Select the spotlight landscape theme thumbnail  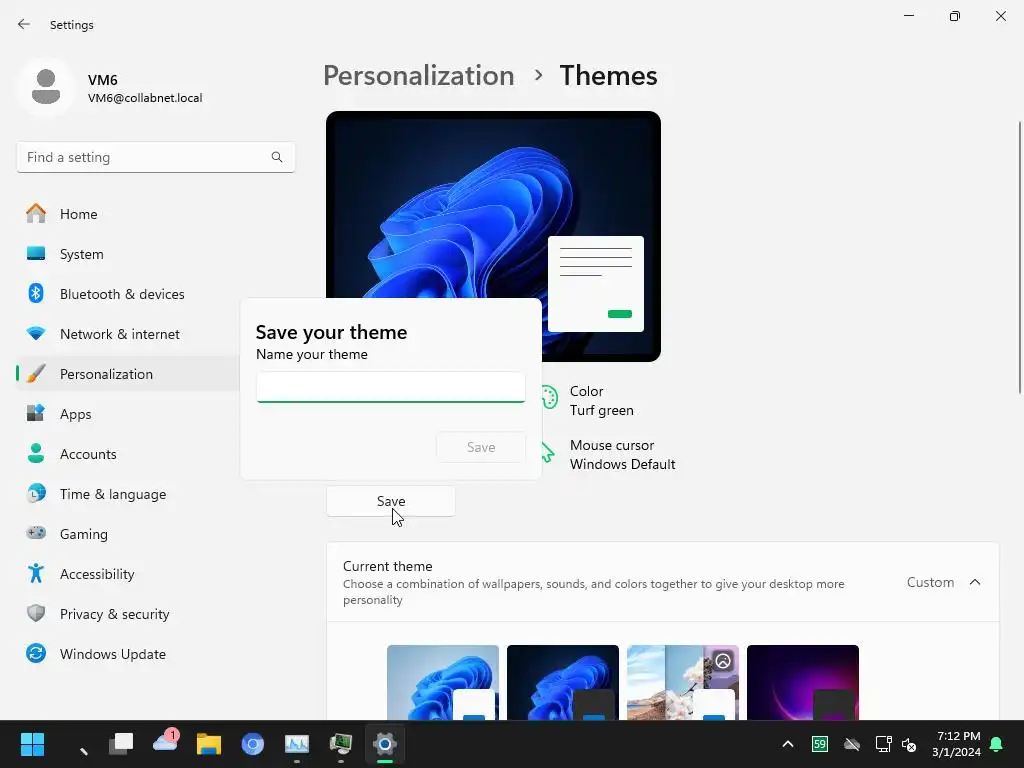(682, 682)
